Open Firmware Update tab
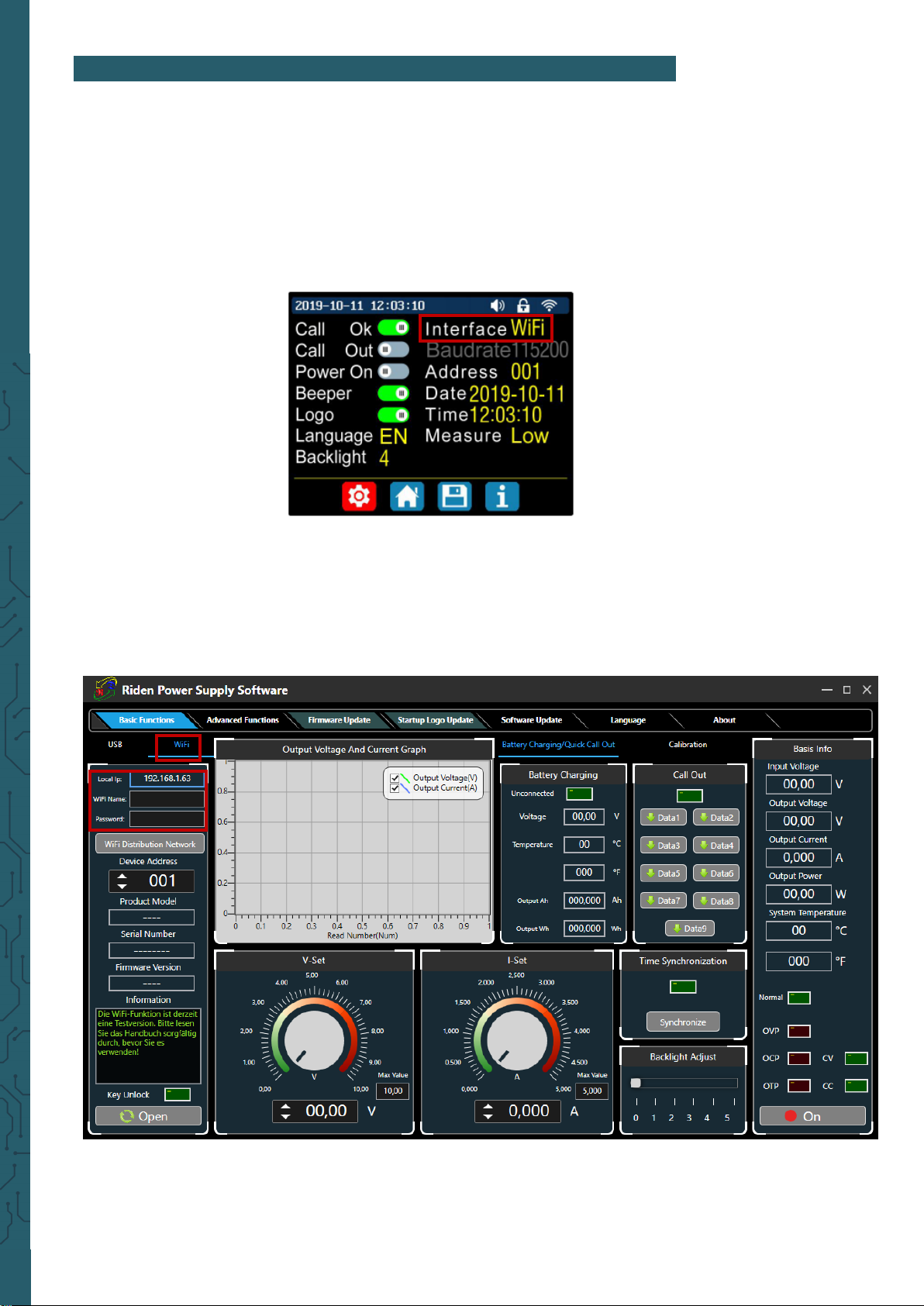 pyautogui.click(x=339, y=720)
